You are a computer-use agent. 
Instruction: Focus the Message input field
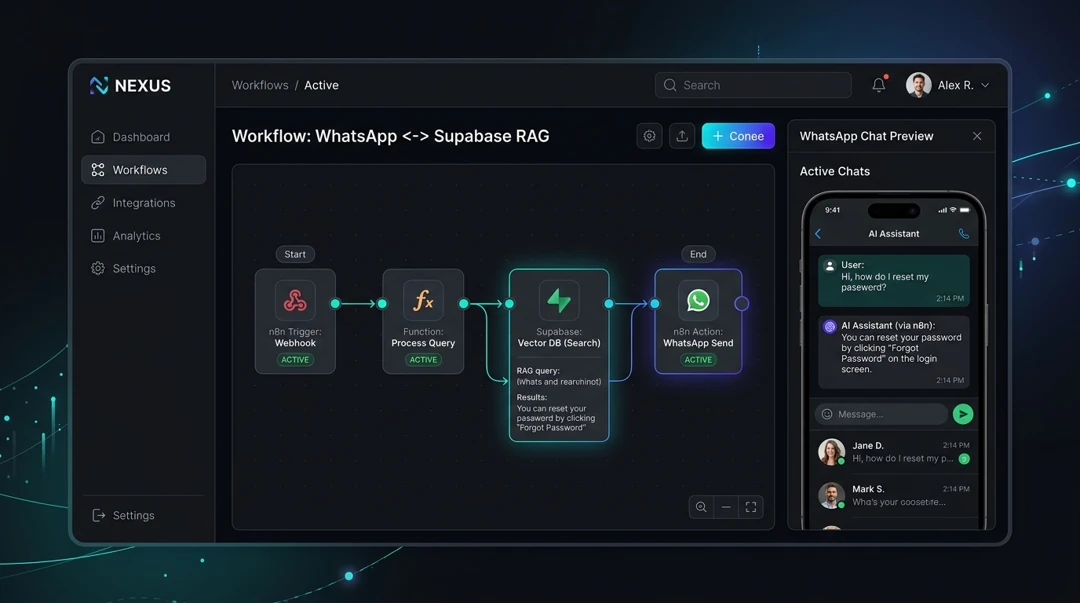tap(881, 414)
